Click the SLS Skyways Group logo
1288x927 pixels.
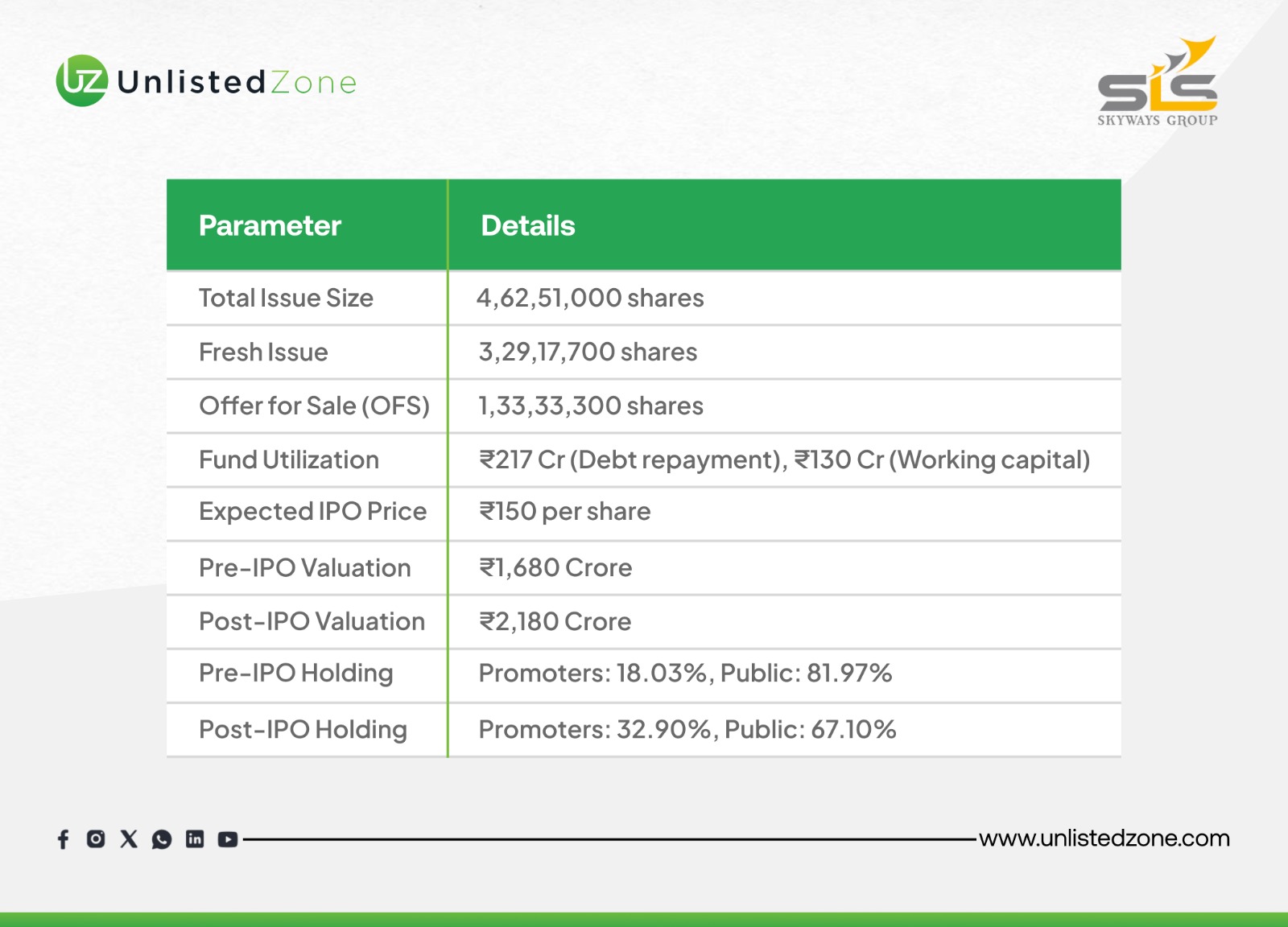pyautogui.click(x=1157, y=82)
